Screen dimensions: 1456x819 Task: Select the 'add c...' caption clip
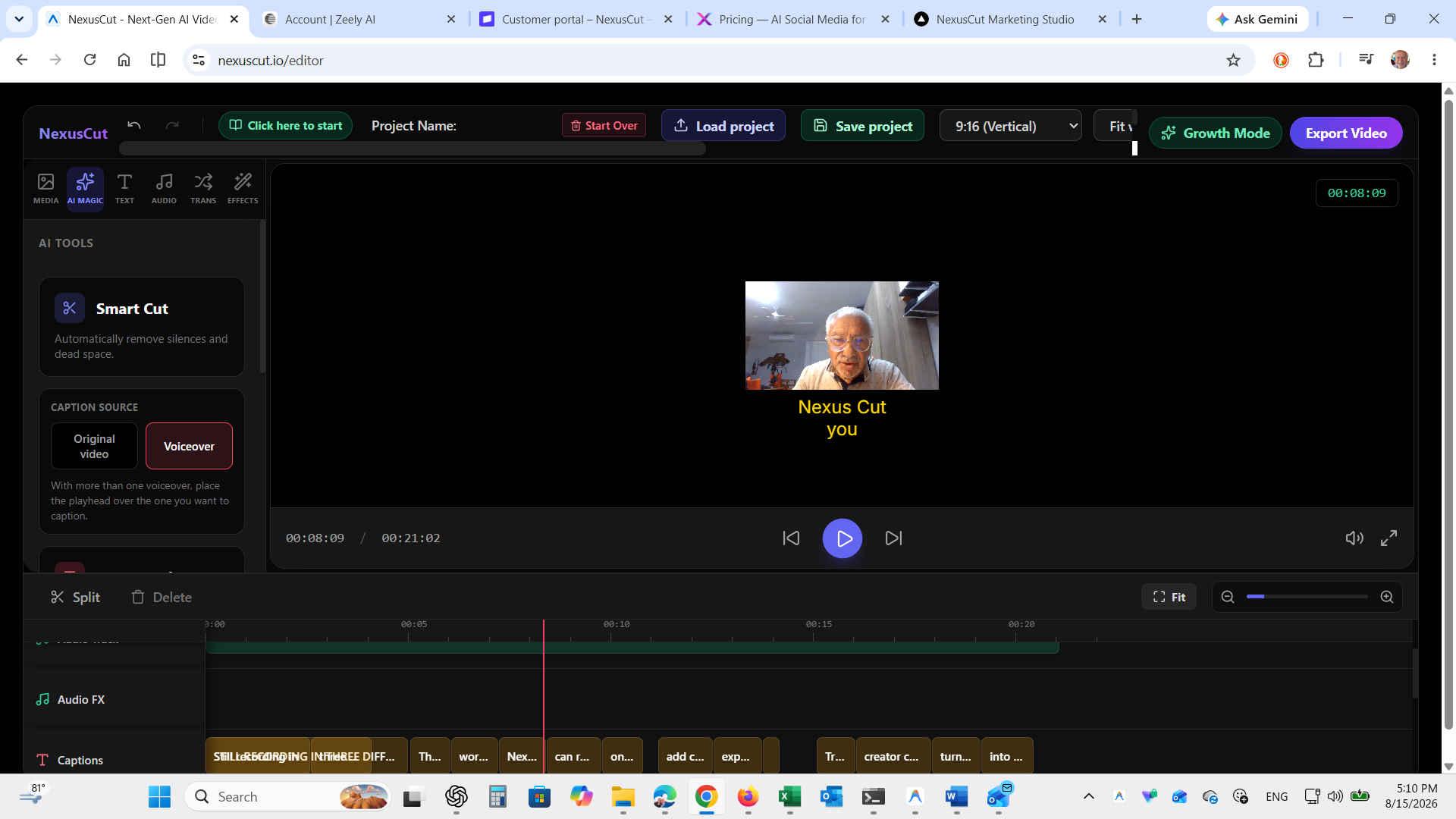[x=686, y=756]
